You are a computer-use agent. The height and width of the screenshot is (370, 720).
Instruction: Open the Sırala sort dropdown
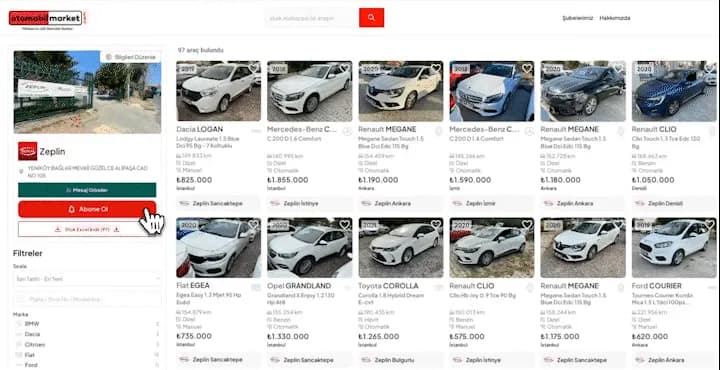(87, 279)
